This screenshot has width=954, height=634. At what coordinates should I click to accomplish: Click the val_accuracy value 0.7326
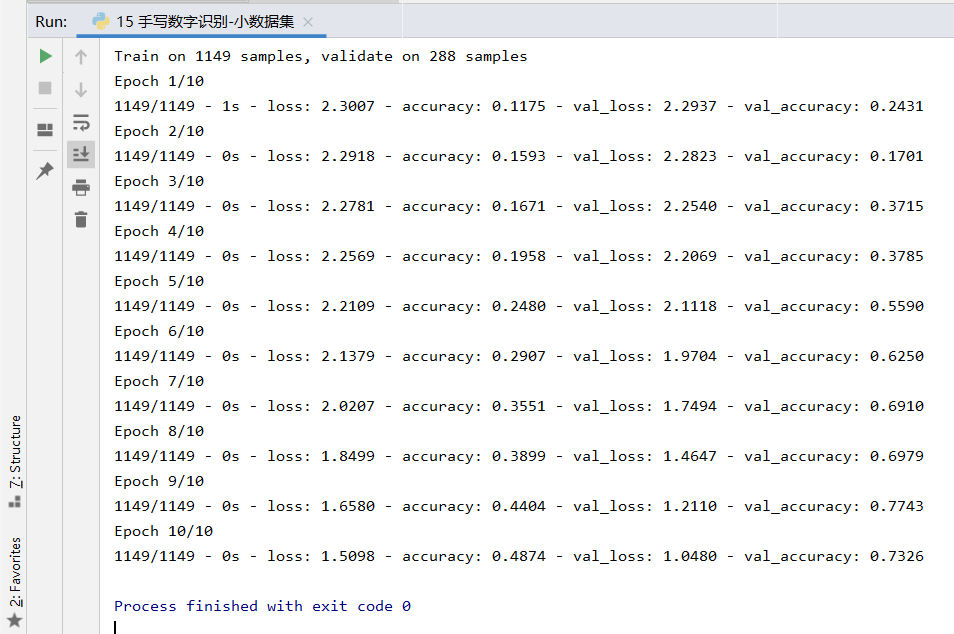897,556
